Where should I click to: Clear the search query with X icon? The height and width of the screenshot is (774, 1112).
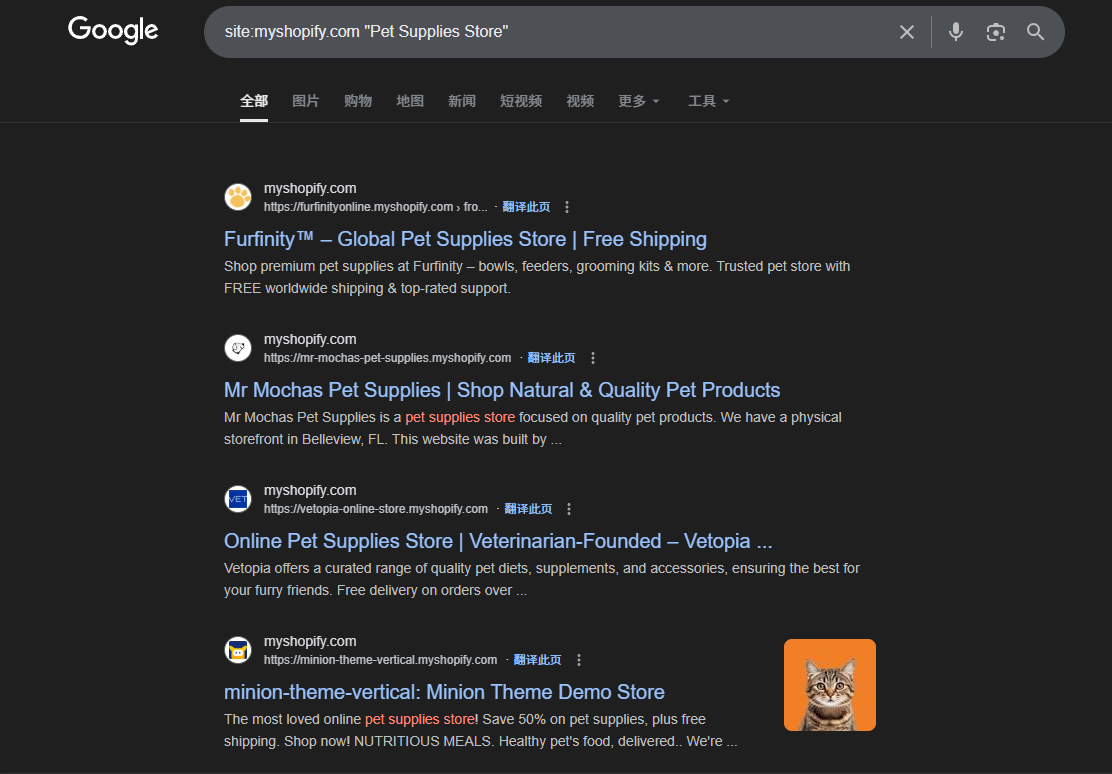coord(906,32)
